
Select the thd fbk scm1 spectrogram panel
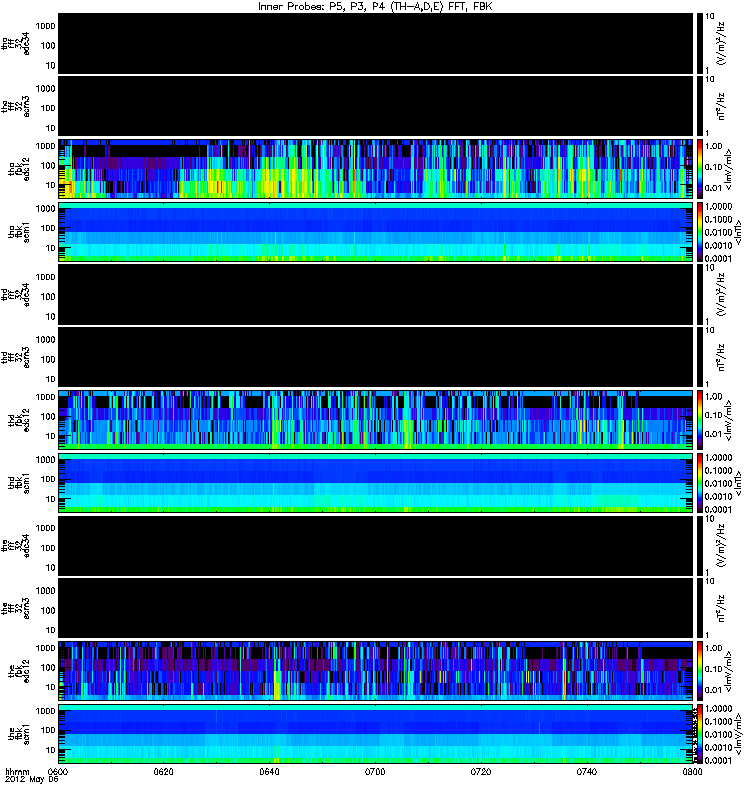(x=376, y=483)
